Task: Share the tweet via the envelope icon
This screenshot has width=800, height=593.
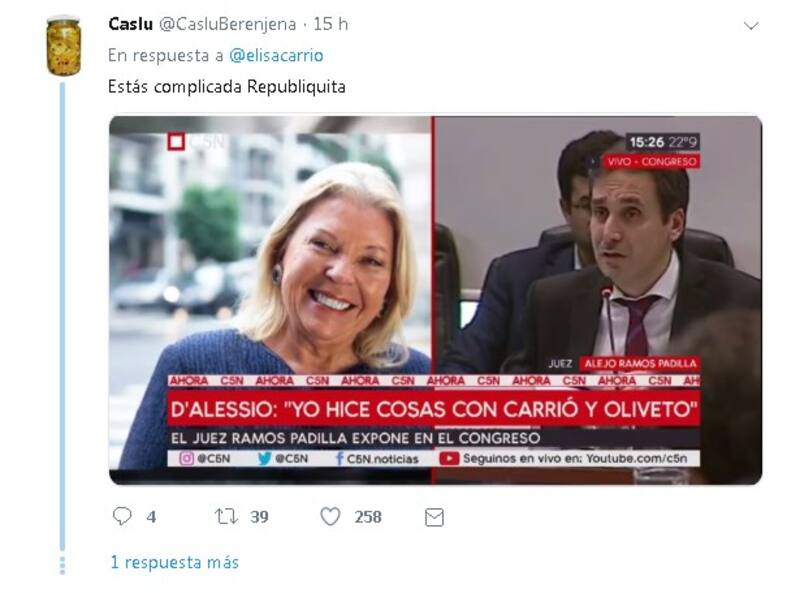Action: coord(434,517)
